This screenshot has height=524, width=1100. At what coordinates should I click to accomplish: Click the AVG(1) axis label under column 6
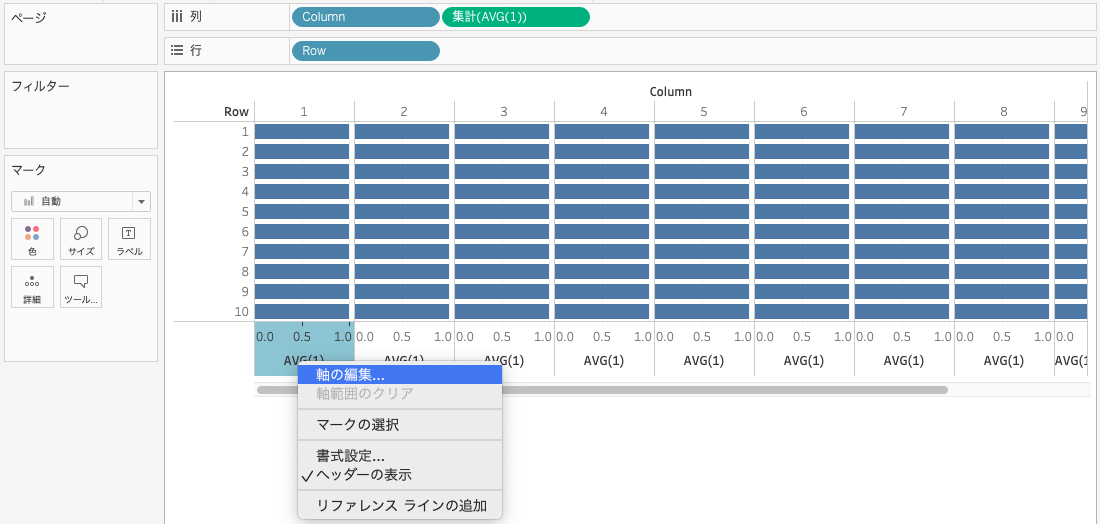pyautogui.click(x=804, y=361)
